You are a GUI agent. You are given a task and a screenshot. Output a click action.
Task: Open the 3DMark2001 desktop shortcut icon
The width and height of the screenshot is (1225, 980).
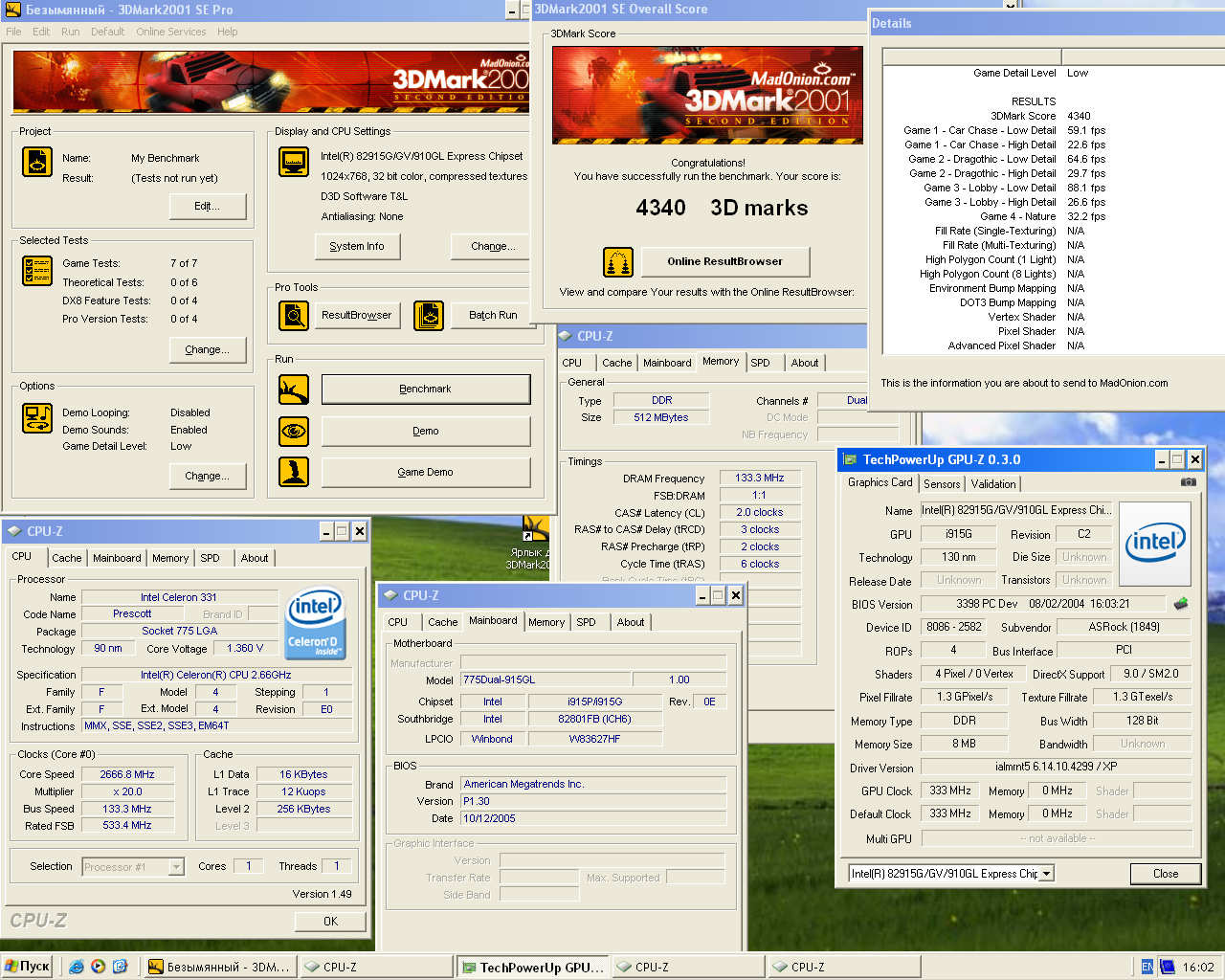click(535, 529)
